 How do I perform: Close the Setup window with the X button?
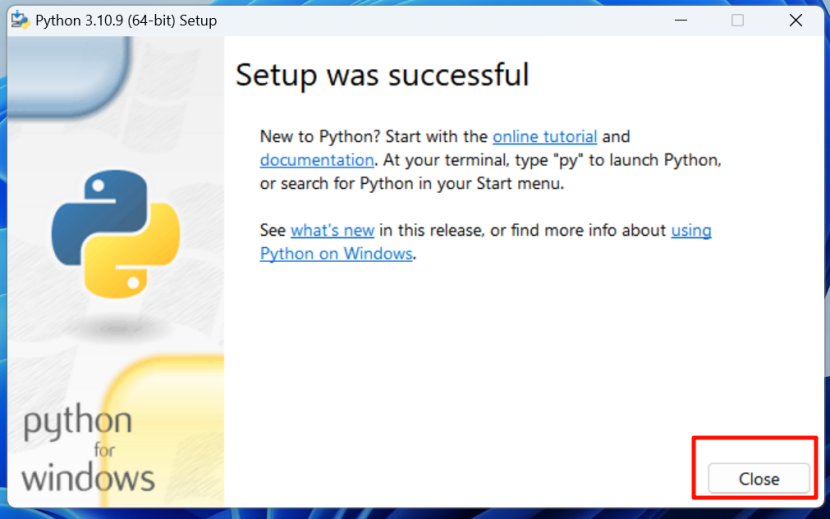pyautogui.click(x=796, y=20)
